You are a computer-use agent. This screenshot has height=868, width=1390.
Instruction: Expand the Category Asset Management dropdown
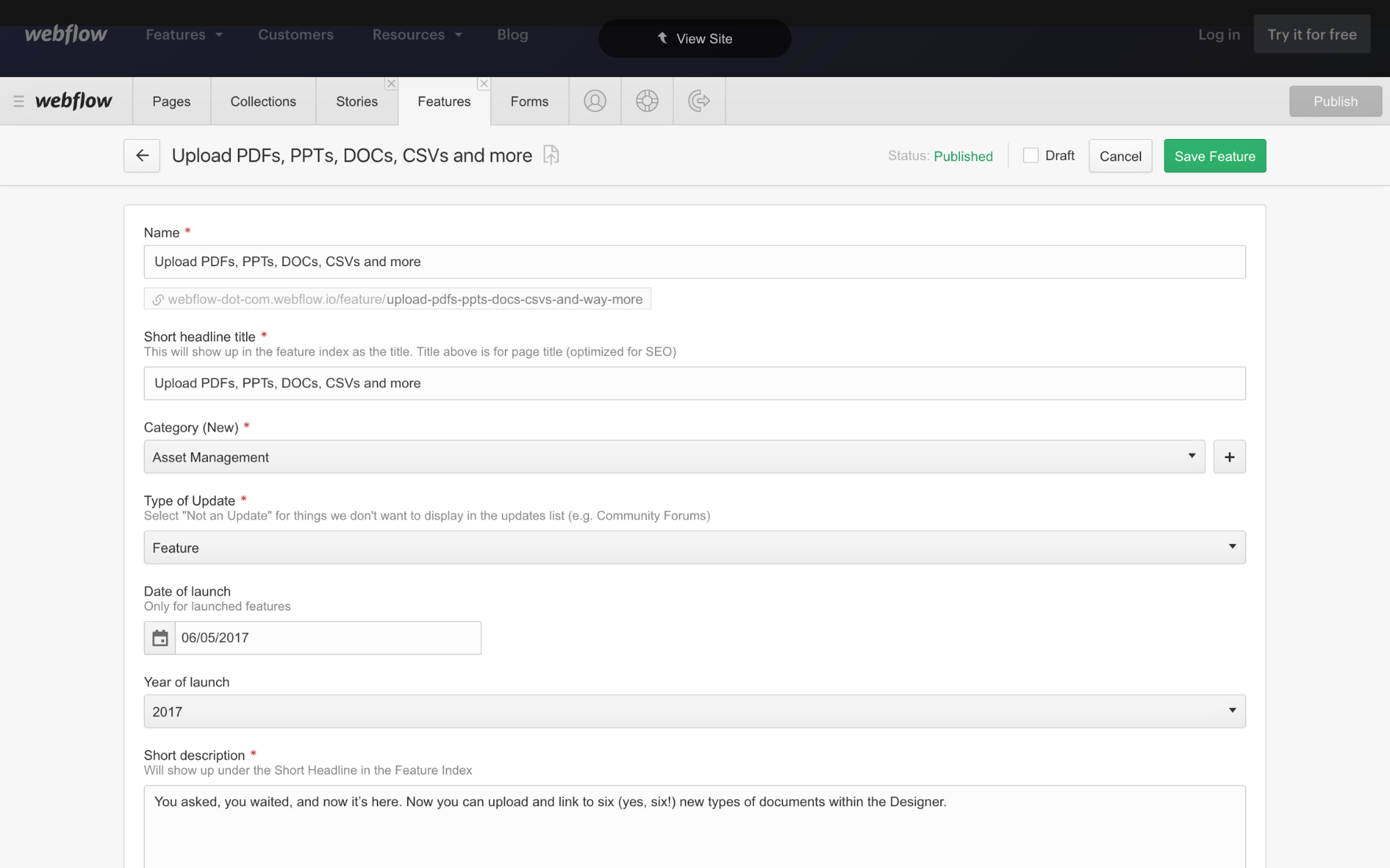(674, 457)
